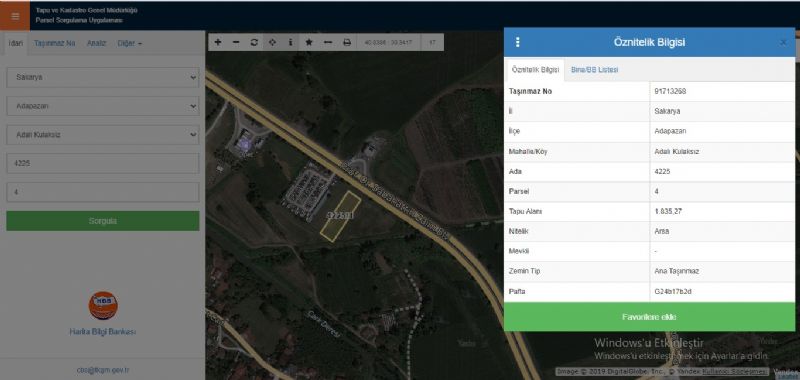
Task: Click the green Sorgula button
Action: coord(103,221)
